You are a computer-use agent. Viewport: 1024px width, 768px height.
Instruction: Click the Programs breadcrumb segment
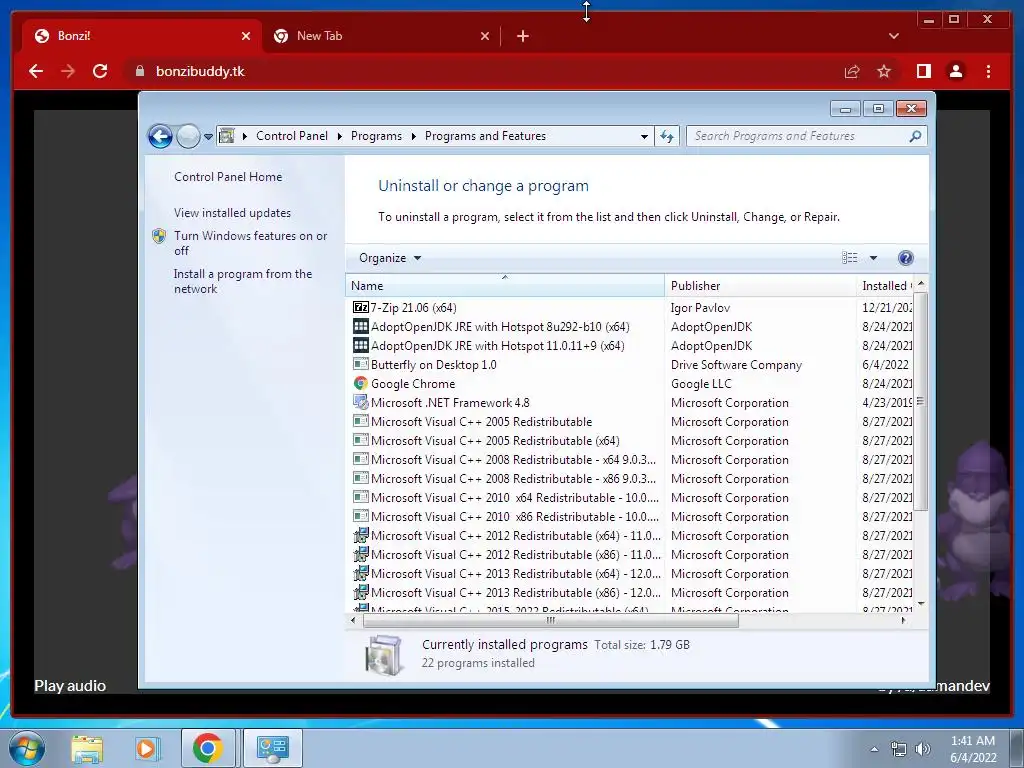pos(376,136)
